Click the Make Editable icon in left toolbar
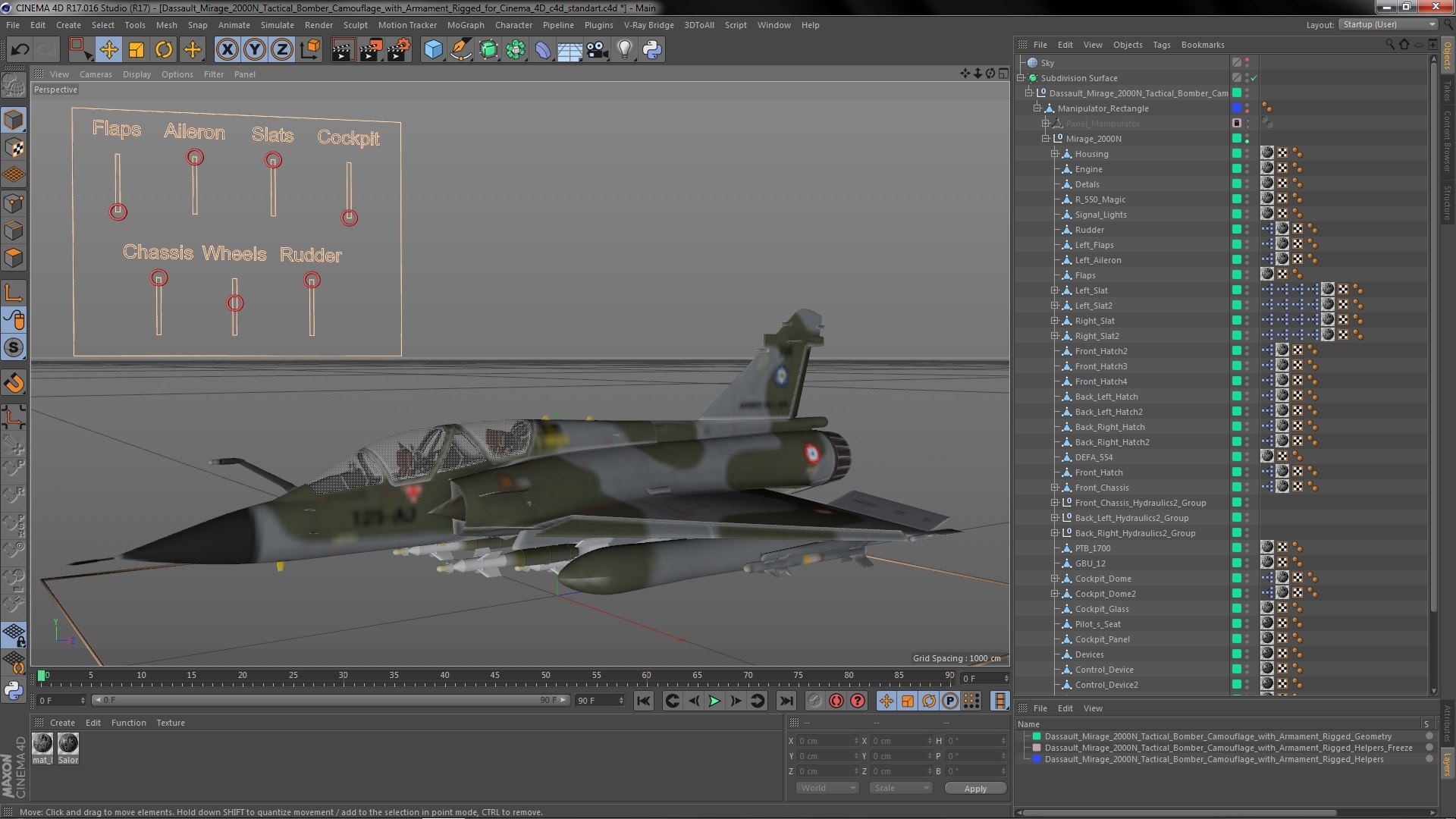This screenshot has width=1456, height=819. pyautogui.click(x=14, y=86)
